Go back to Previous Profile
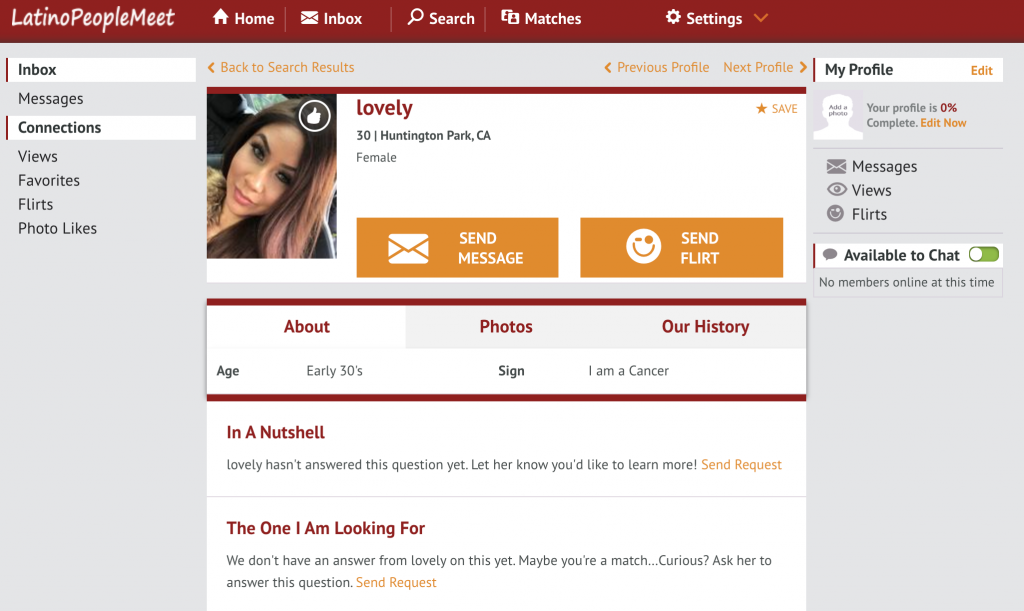The image size is (1024, 611). tap(656, 67)
